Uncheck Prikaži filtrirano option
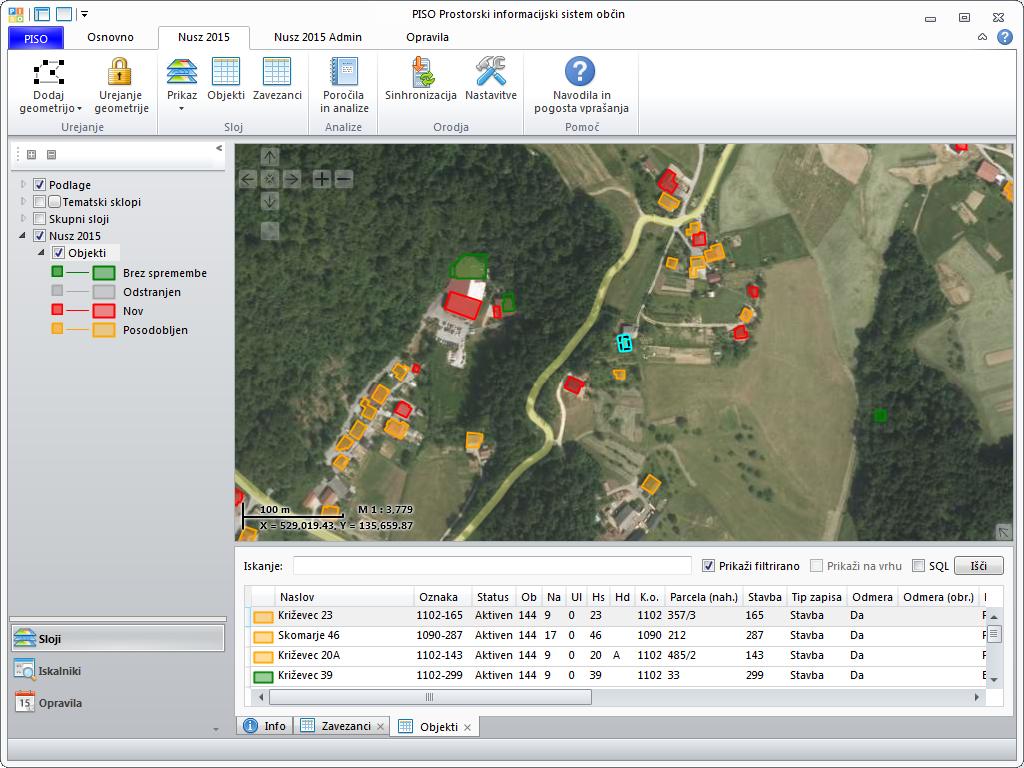The height and width of the screenshot is (768, 1024). pos(709,566)
